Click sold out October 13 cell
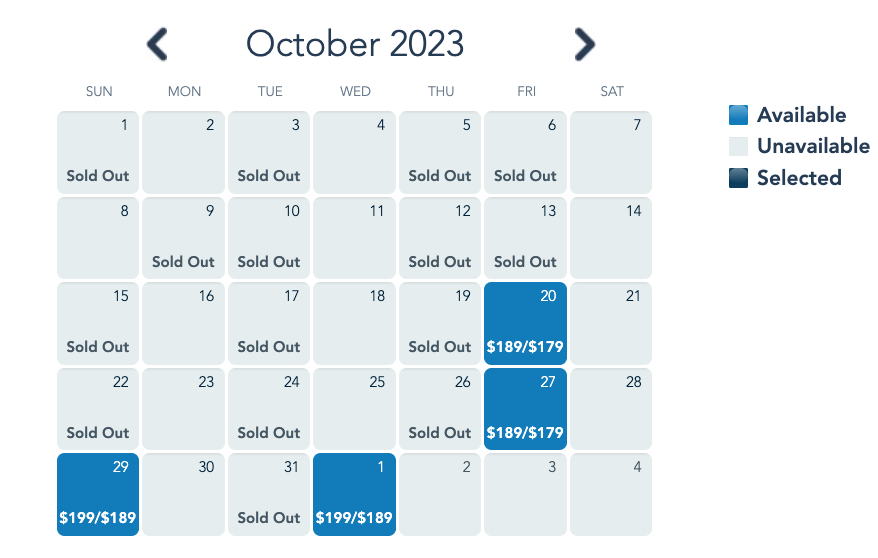Viewport: 878px width, 558px height. pyautogui.click(x=525, y=238)
